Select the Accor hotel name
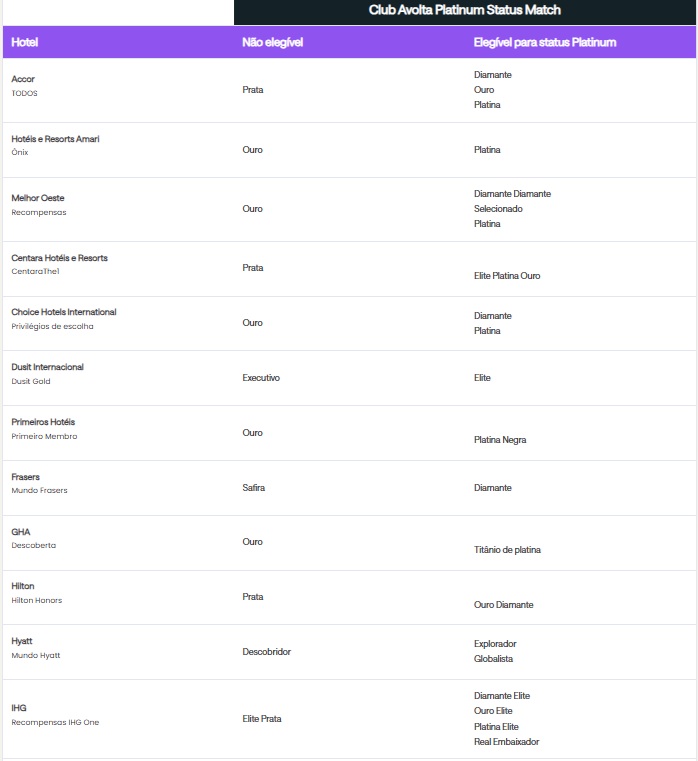The height and width of the screenshot is (761, 698). [23, 79]
